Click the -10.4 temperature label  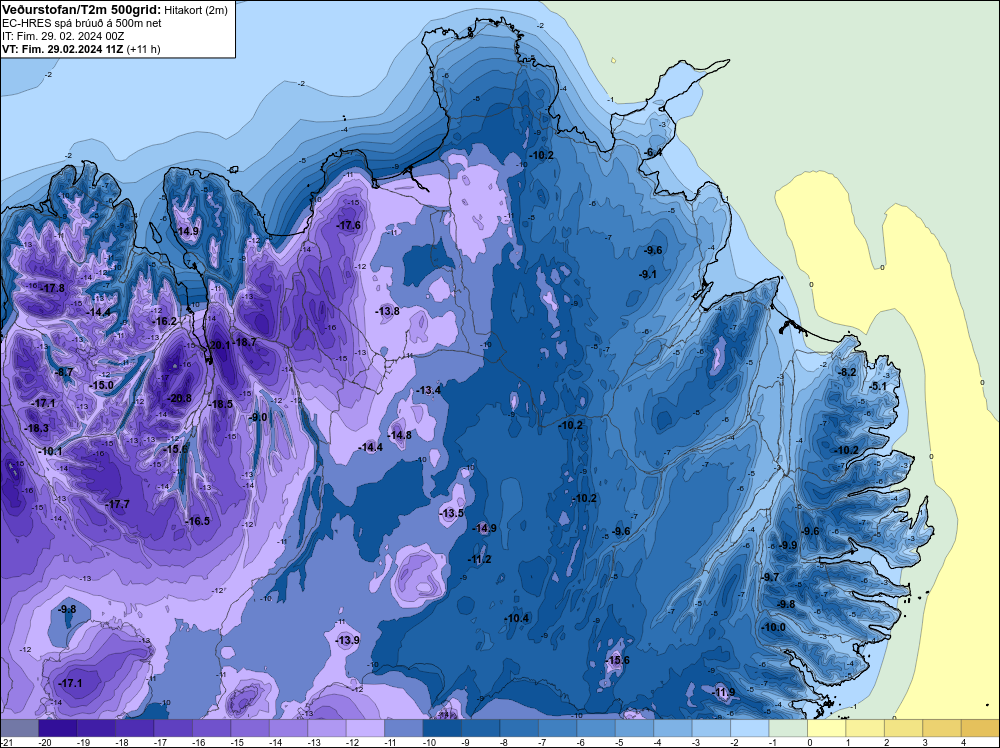click(517, 619)
